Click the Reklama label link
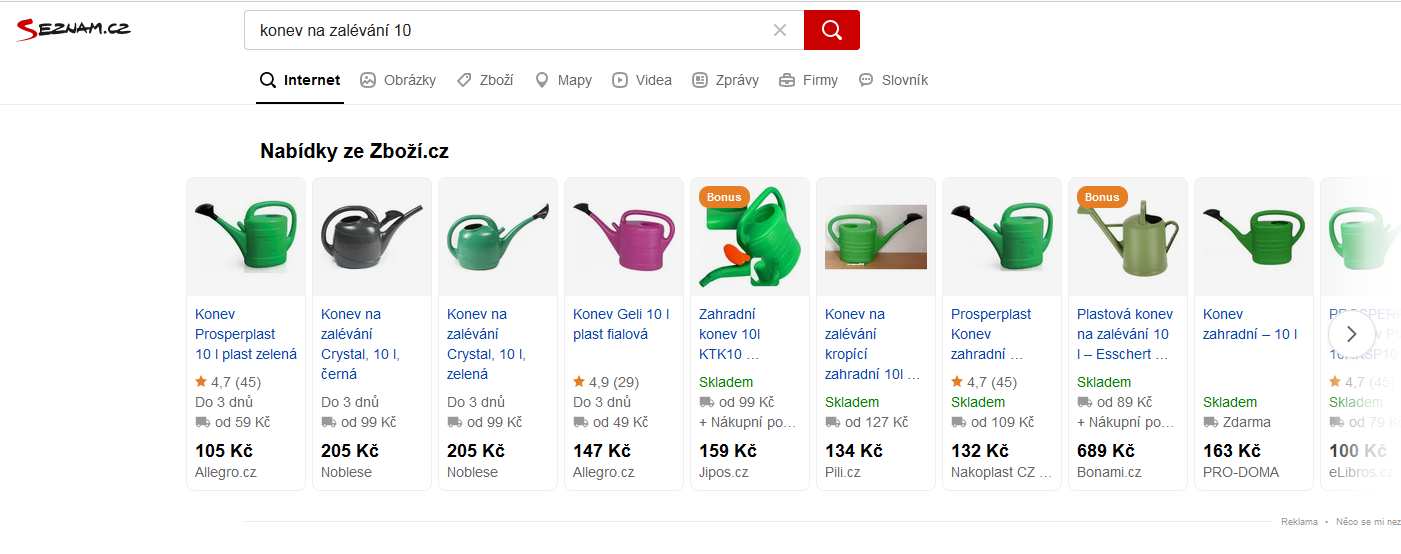The height and width of the screenshot is (554, 1401). [x=1299, y=522]
